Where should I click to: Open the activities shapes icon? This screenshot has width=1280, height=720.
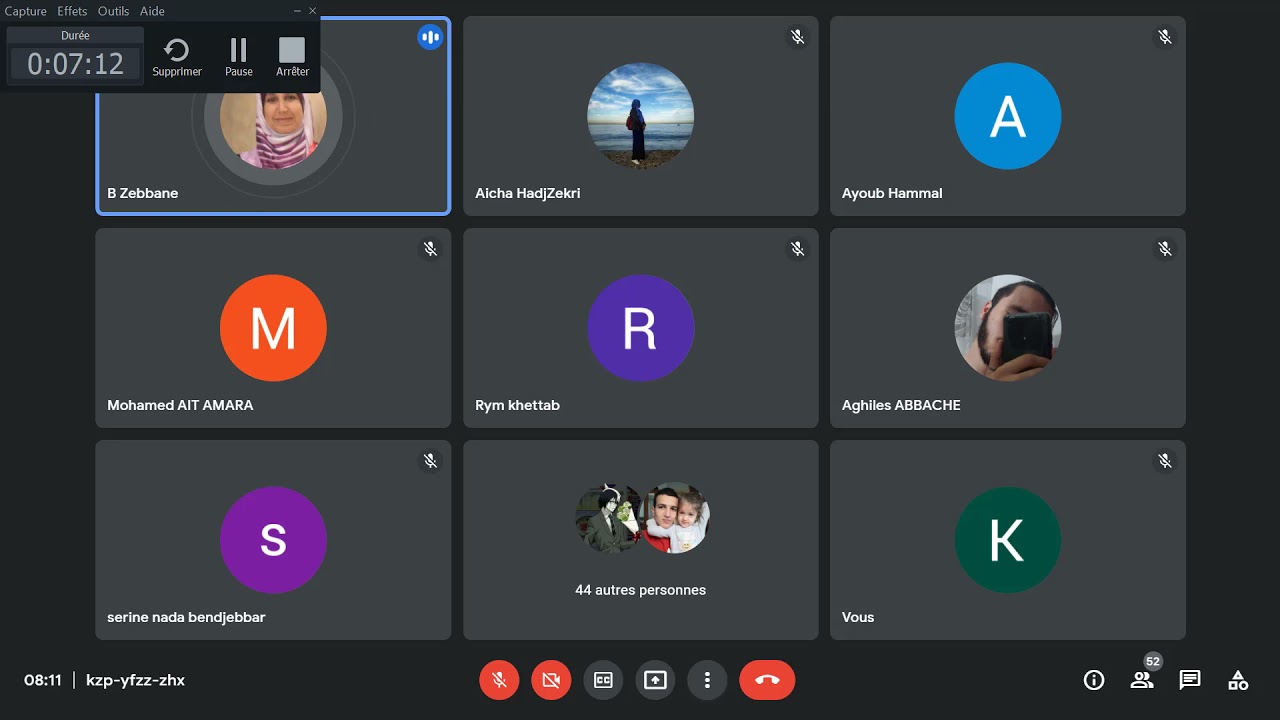click(x=1238, y=680)
